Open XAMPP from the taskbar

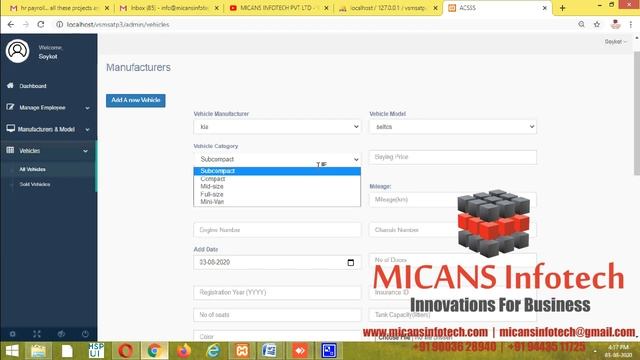coord(242,351)
